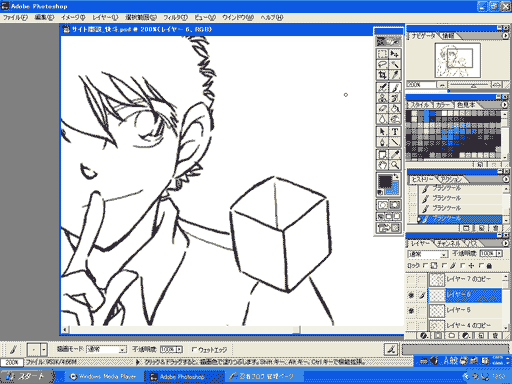The width and height of the screenshot is (512, 384).
Task: Select the Lasso tool
Action: (382, 64)
